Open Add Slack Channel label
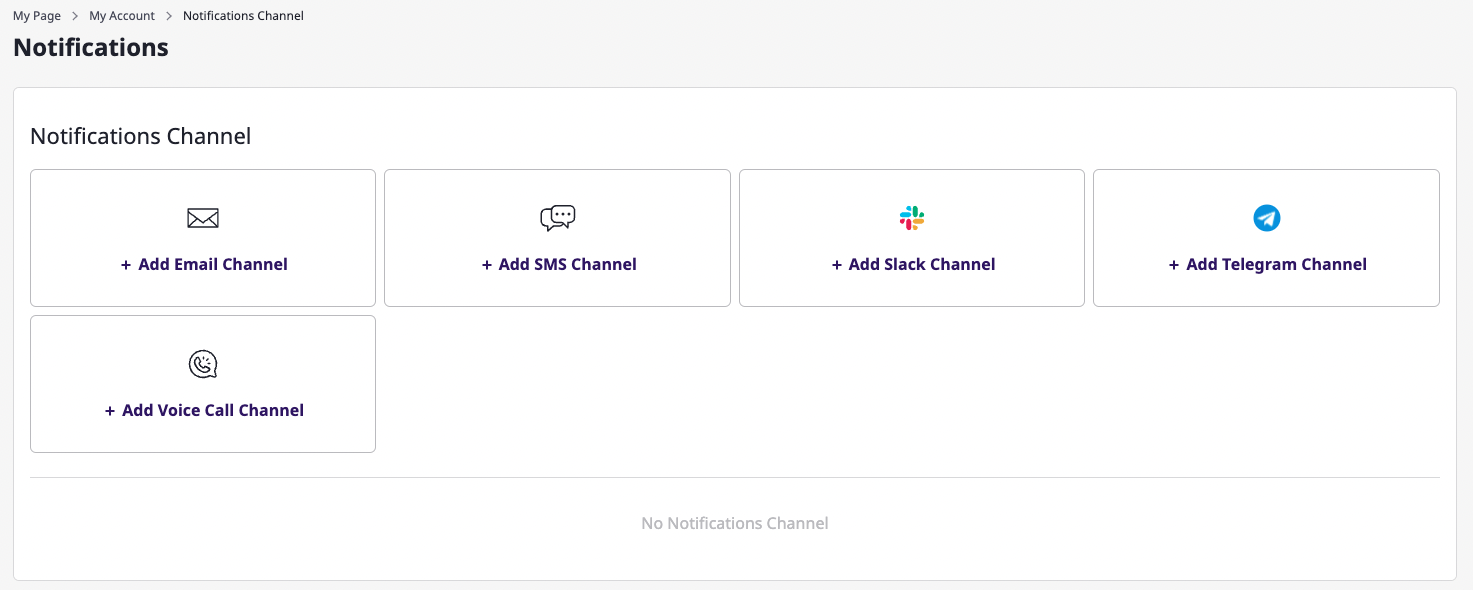Image resolution: width=1473 pixels, height=590 pixels. 922,265
